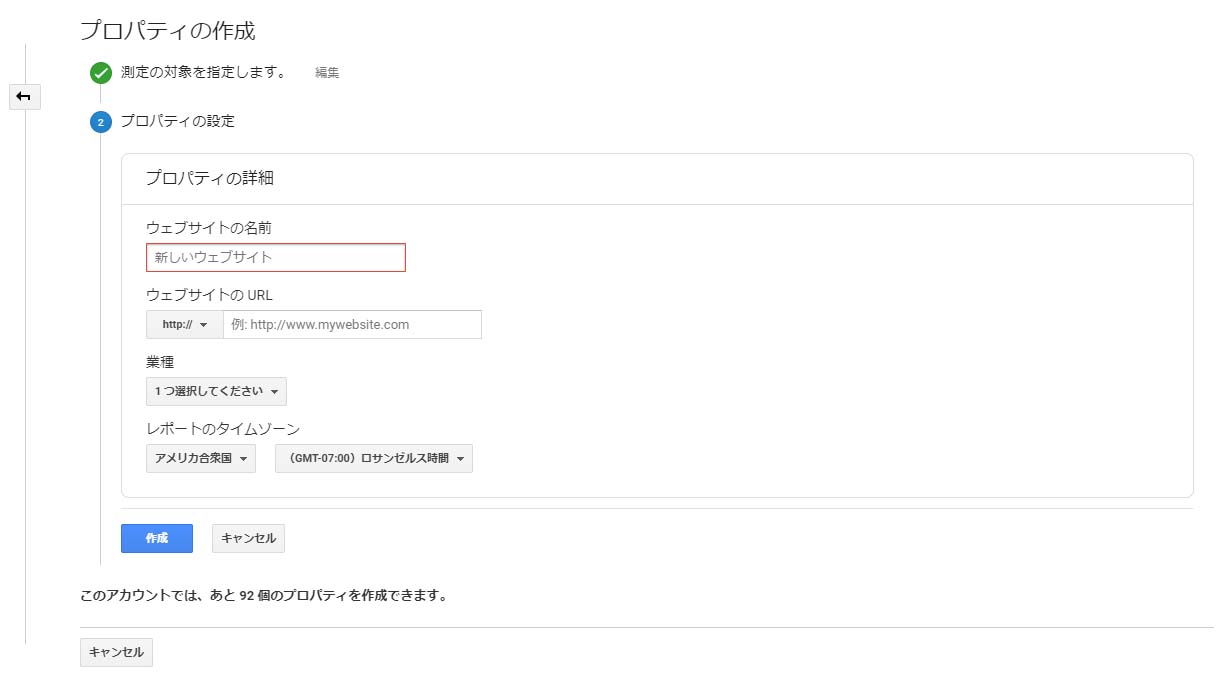The image size is (1220, 682).
Task: Click the 業種 field label
Action: pyautogui.click(x=160, y=362)
